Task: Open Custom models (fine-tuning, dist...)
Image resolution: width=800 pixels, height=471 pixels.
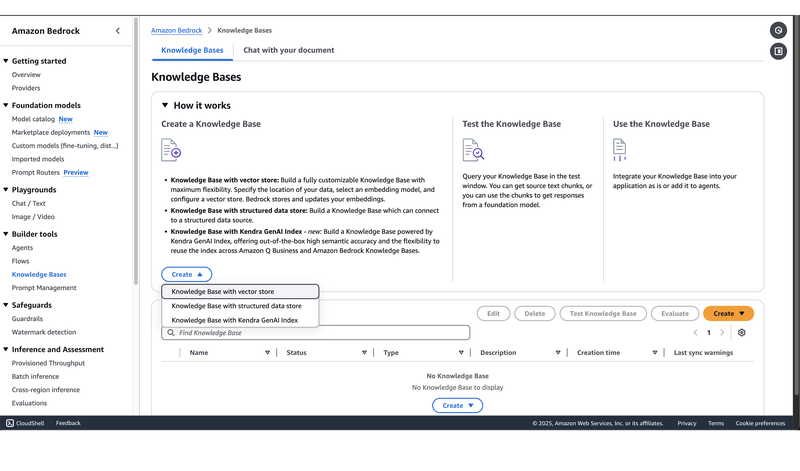Action: [65, 145]
